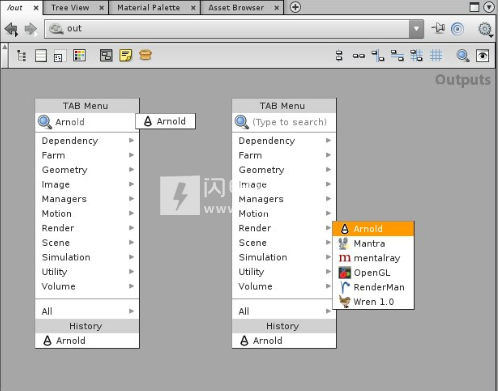The height and width of the screenshot is (391, 500).
Task: Select RenderMan in the Render submenu
Action: (373, 287)
